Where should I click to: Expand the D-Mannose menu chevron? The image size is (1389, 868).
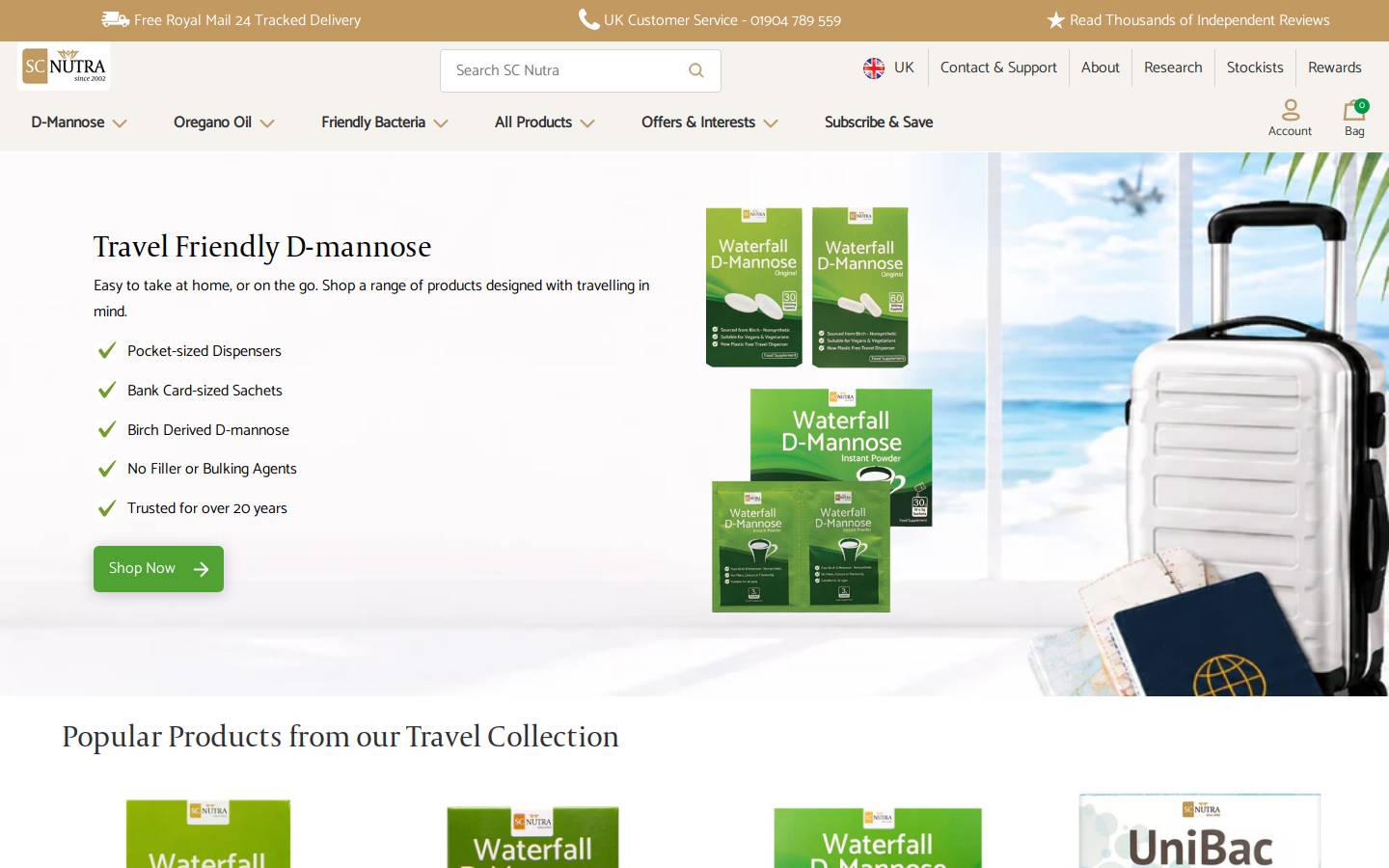[120, 123]
